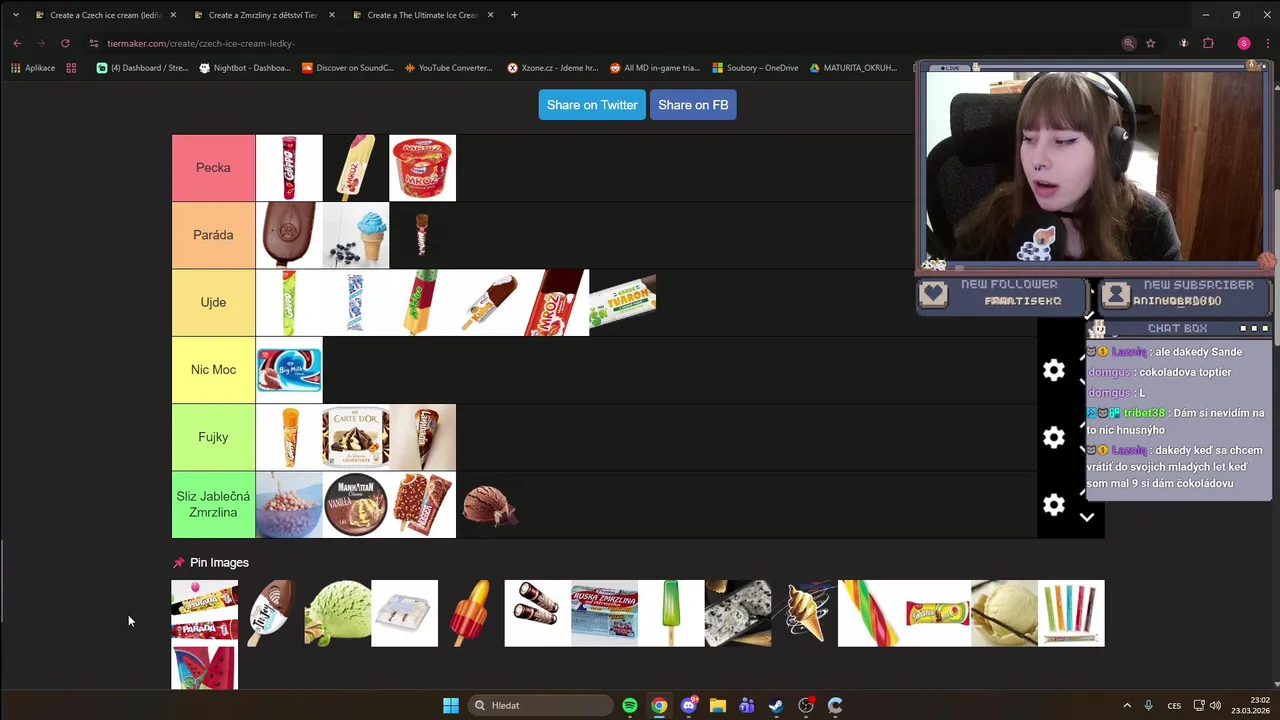Select the Carte d'Or tub in Fujky row

pos(356,437)
